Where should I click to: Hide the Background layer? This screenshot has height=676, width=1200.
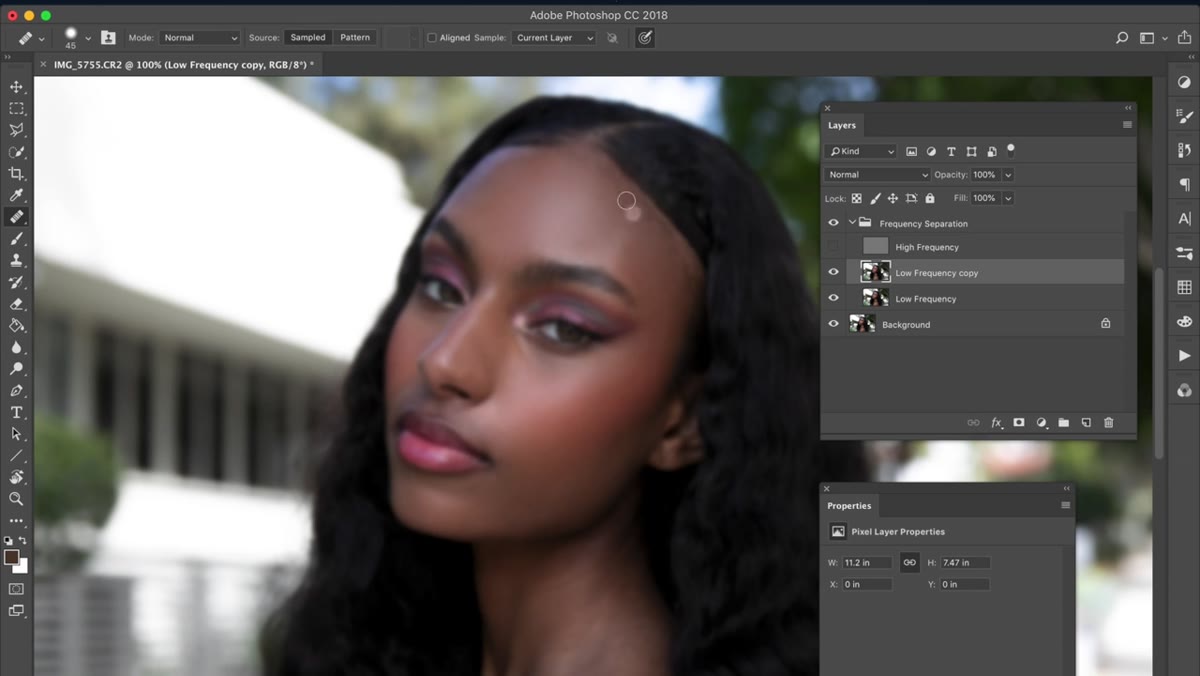[x=833, y=325]
